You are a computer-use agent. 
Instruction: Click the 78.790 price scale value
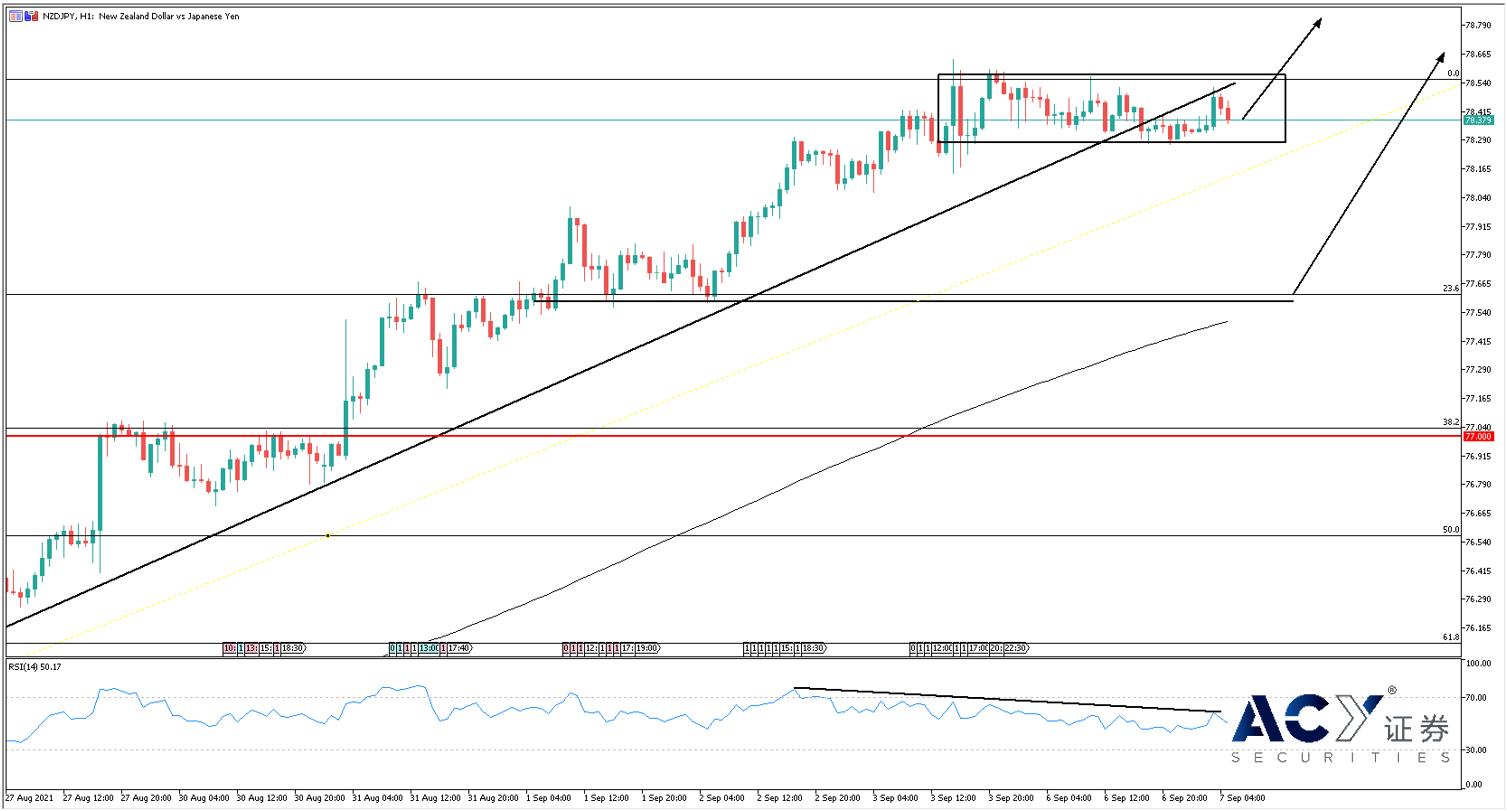click(x=1479, y=25)
